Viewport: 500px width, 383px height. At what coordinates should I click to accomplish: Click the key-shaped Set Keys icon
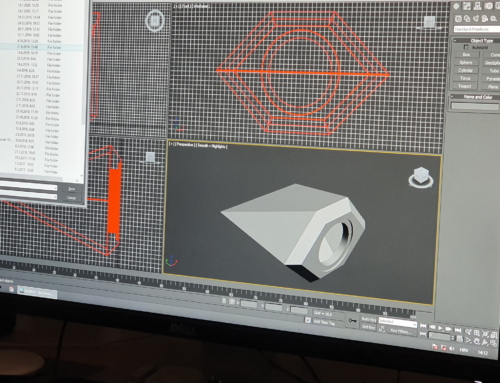tap(352, 320)
